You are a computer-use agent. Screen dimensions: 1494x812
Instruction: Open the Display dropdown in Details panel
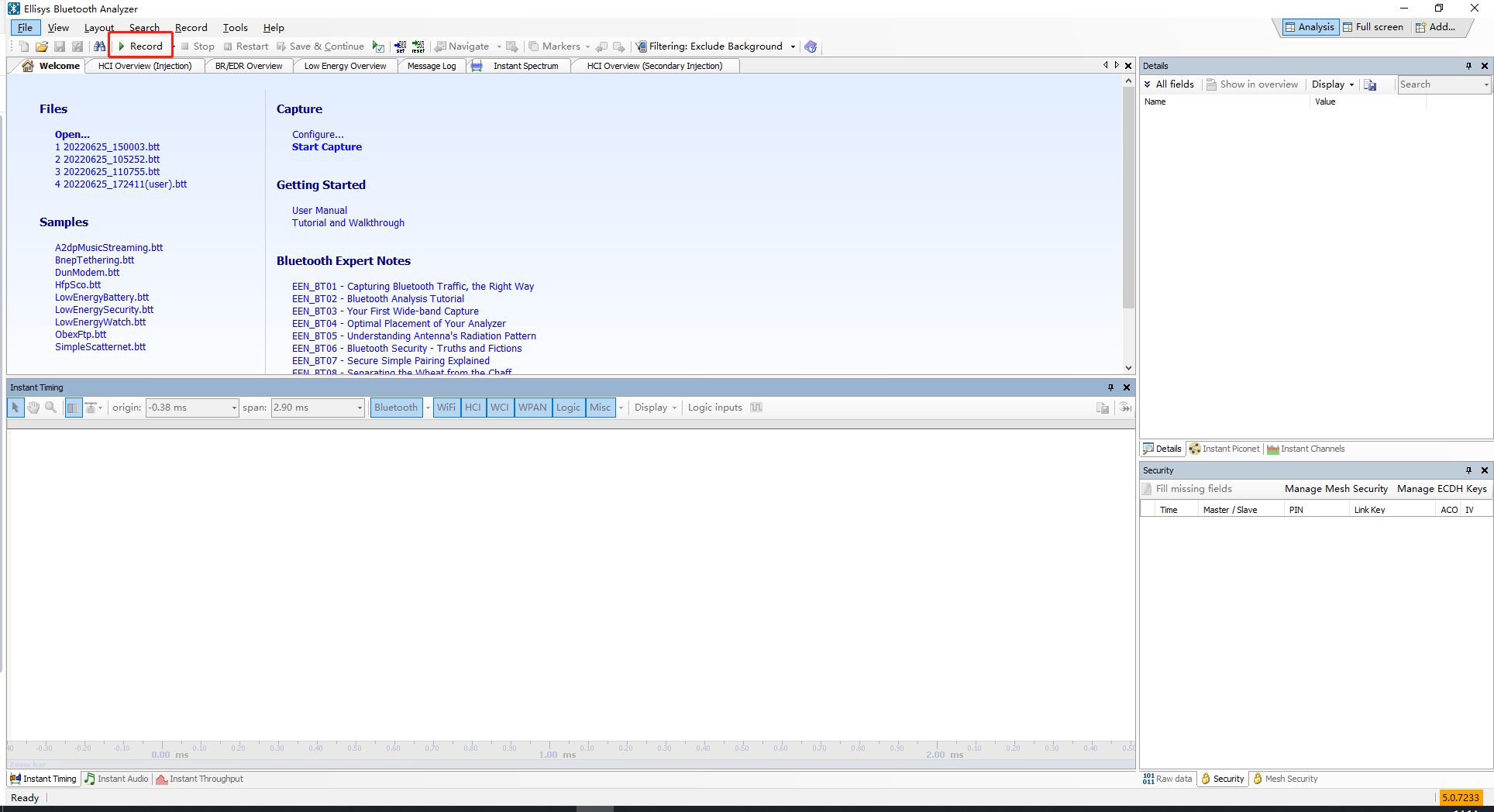1333,84
